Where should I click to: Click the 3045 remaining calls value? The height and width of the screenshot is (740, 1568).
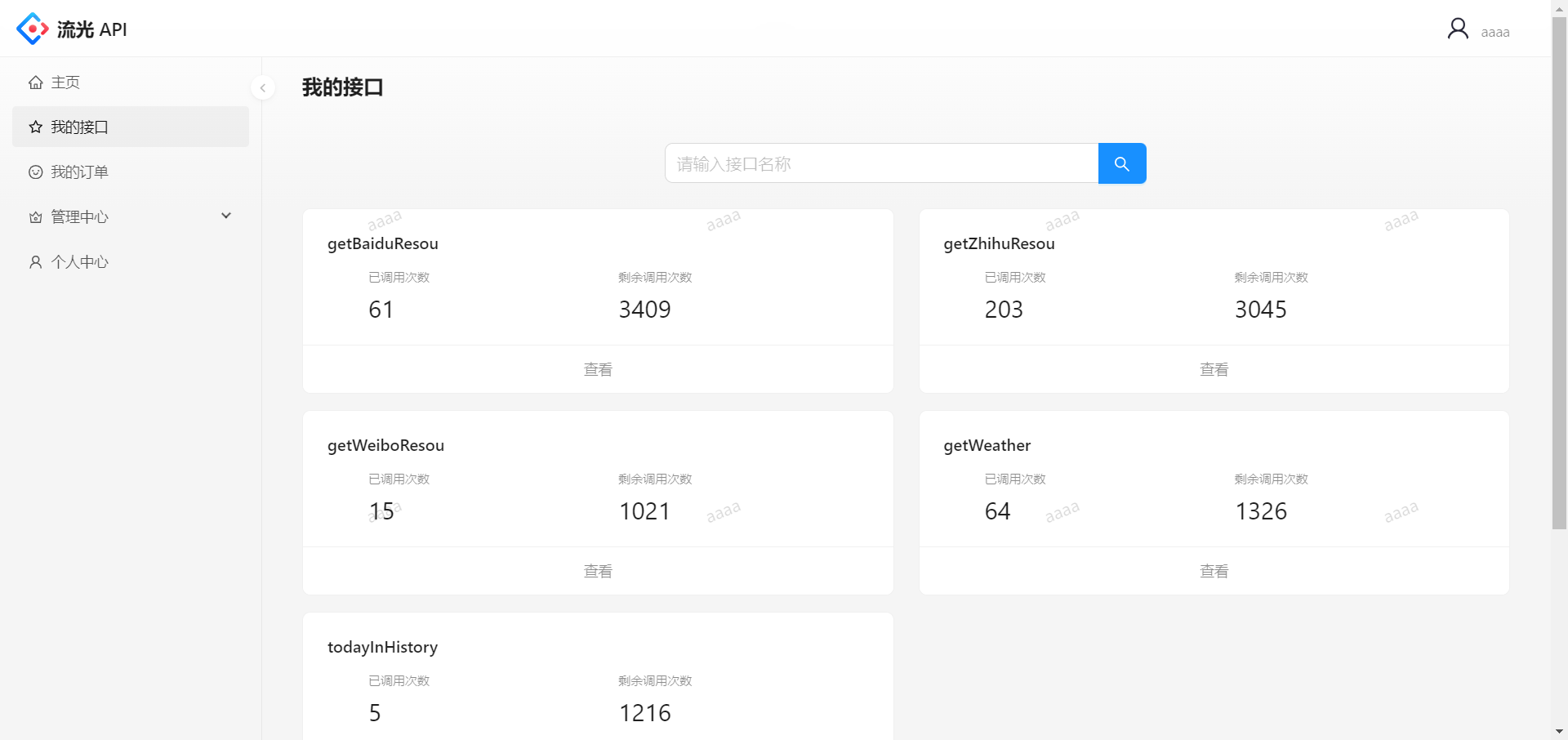pyautogui.click(x=1260, y=310)
